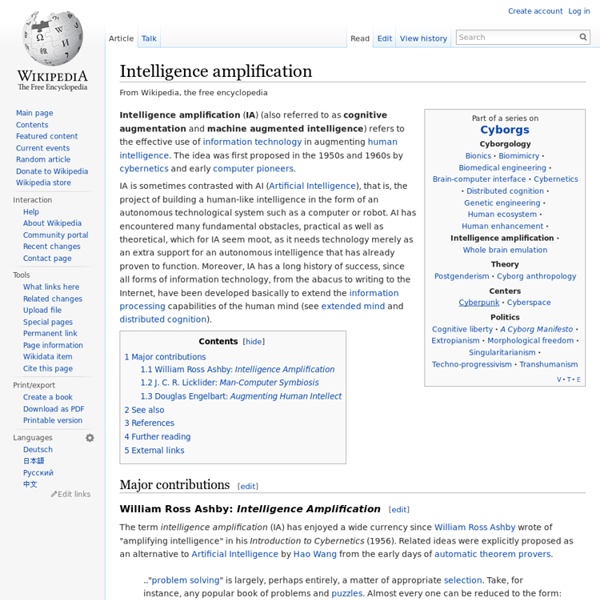Screen dimensions: 600x600
Task: Switch to the Русский language version
Action: tap(38, 473)
